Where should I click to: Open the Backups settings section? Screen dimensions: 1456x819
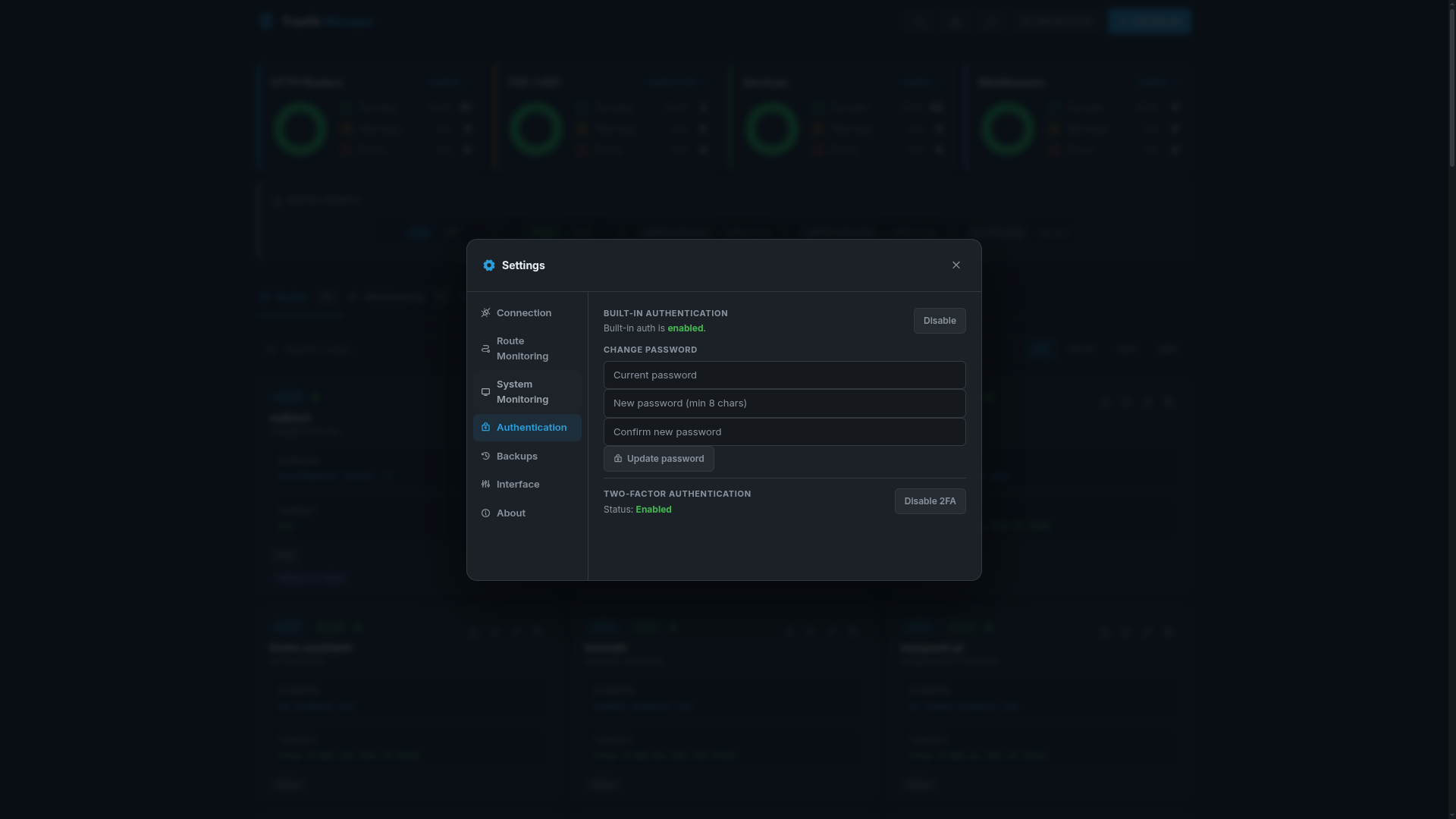click(x=517, y=456)
